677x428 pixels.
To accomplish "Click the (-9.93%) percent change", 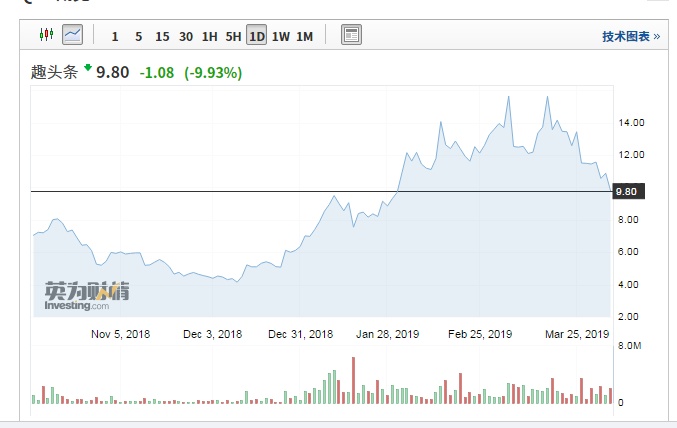I will tap(213, 73).
